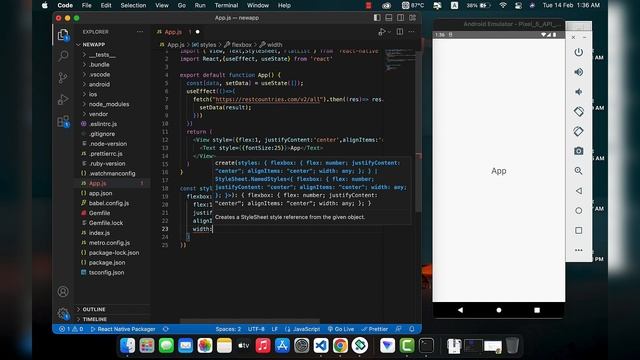Click the emulator volume down button
Screen dimensions: 640x360
[578, 92]
